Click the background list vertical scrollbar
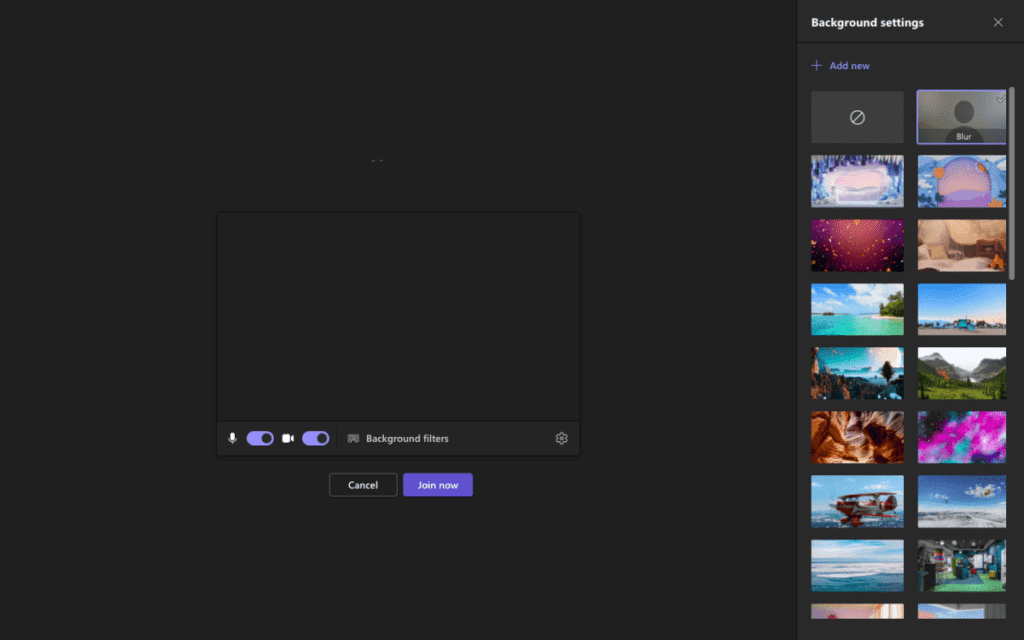This screenshot has width=1024, height=640. 1012,180
